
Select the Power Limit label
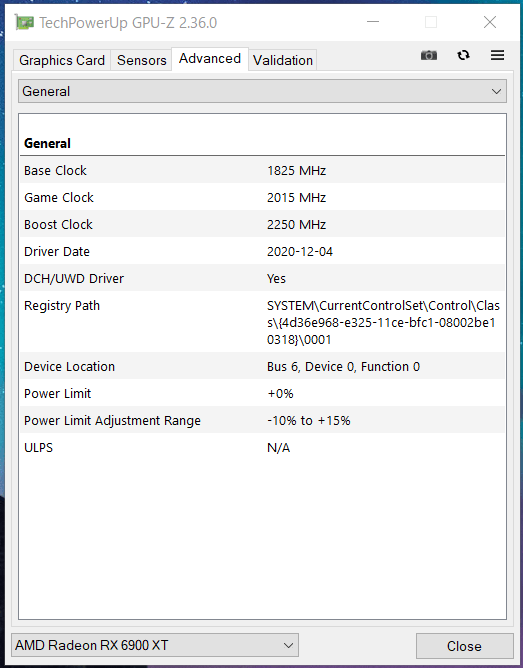click(57, 393)
